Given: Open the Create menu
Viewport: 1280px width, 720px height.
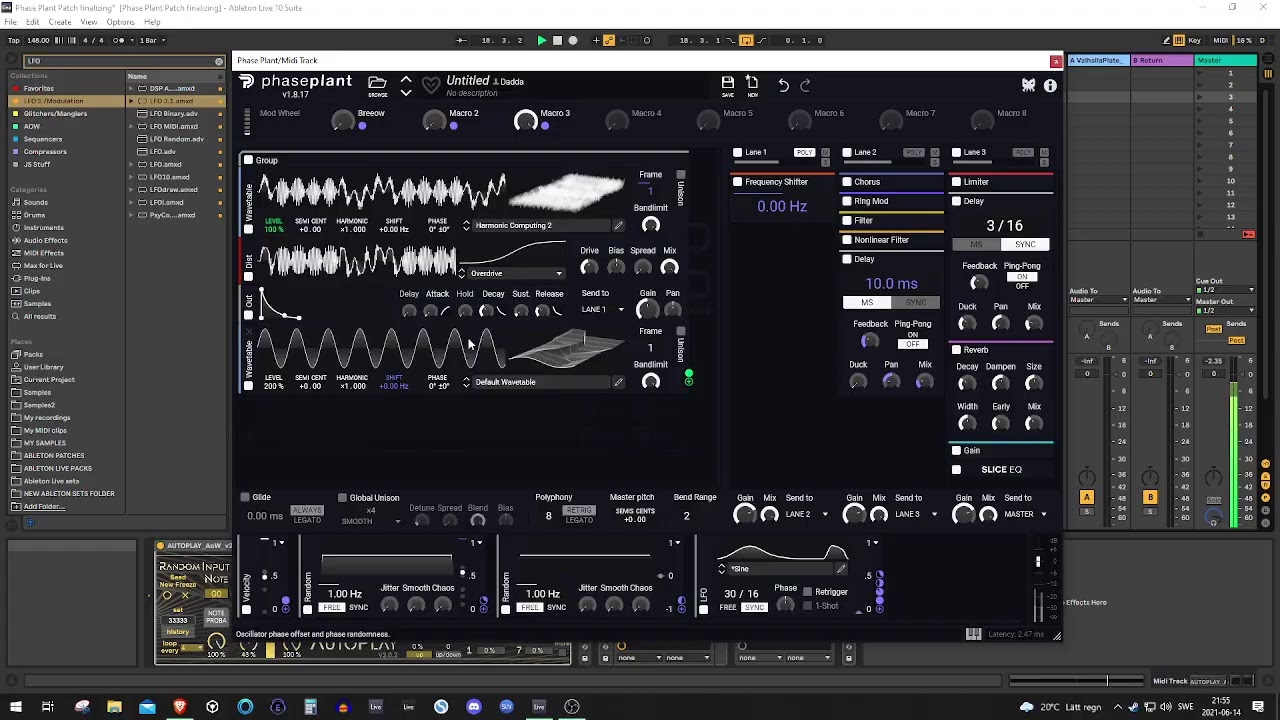Looking at the screenshot, I should pyautogui.click(x=60, y=22).
